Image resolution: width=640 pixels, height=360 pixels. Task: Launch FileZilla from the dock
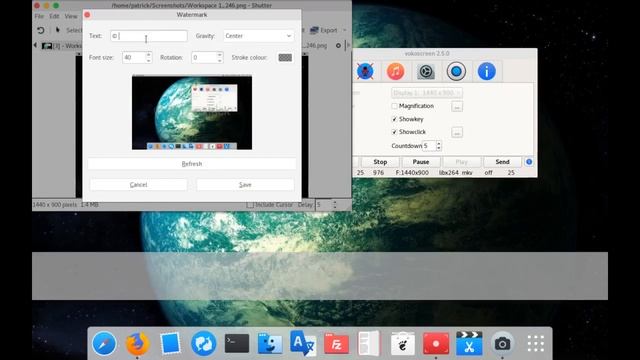coord(336,344)
